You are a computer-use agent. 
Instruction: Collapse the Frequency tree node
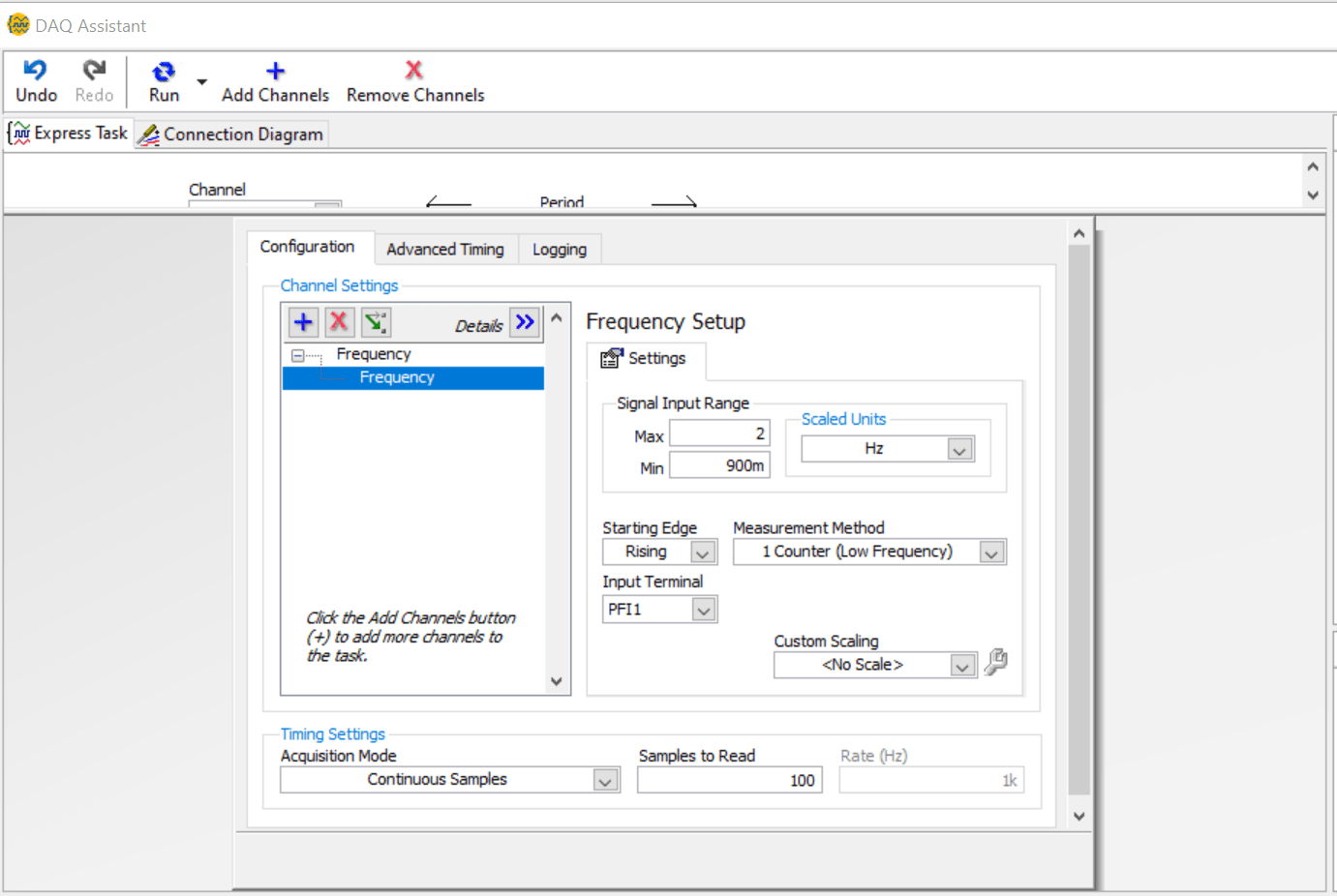coord(298,355)
